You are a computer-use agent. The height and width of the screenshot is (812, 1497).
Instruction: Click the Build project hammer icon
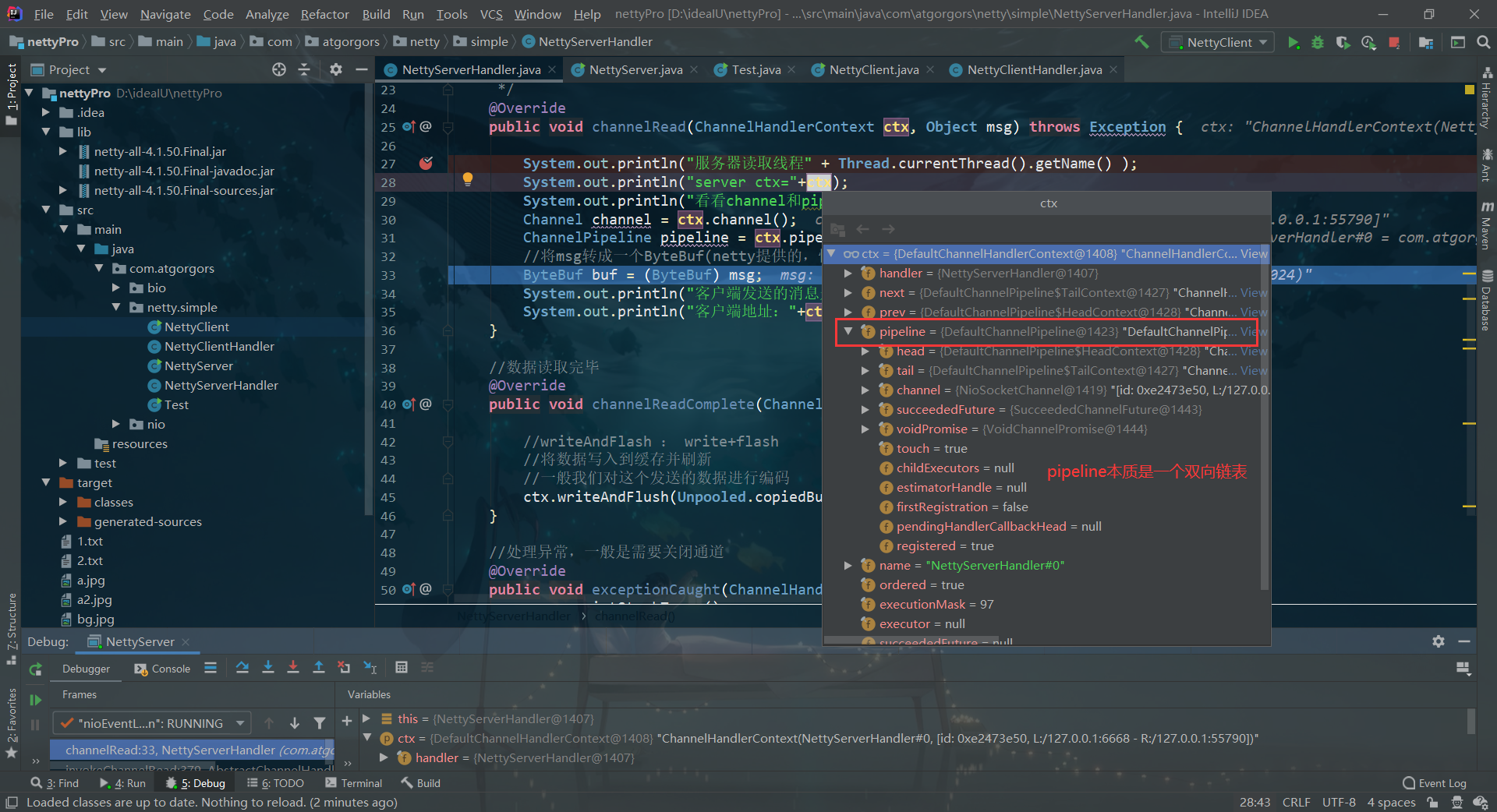pos(1141,43)
